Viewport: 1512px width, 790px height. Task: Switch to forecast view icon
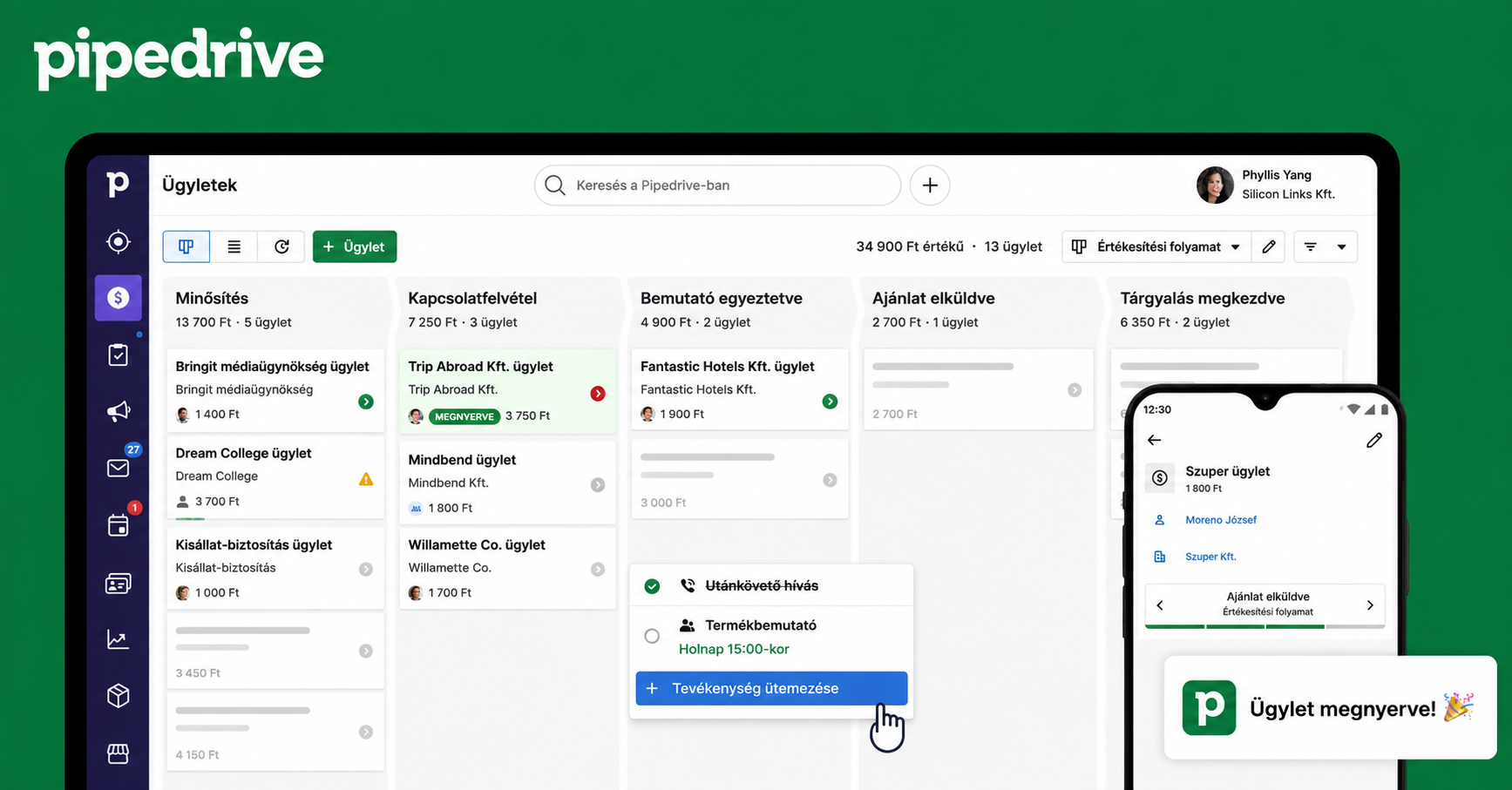point(281,246)
